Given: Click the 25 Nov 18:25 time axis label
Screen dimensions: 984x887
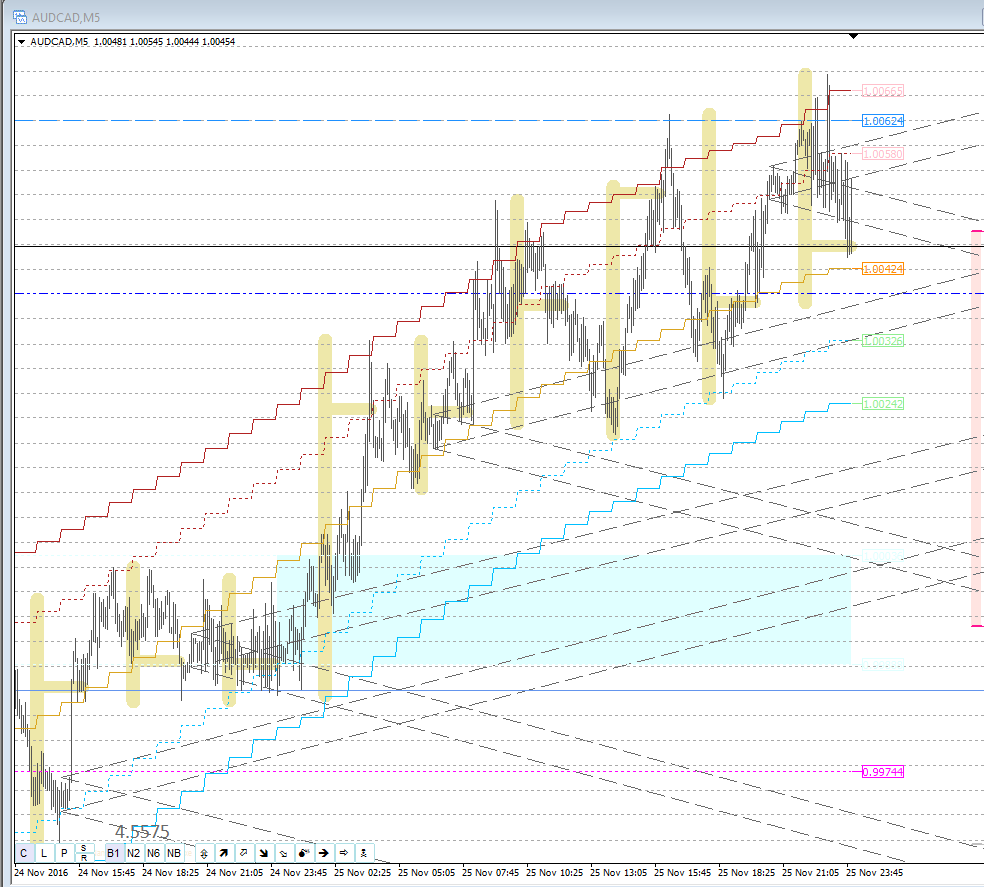Looking at the screenshot, I should tap(746, 873).
